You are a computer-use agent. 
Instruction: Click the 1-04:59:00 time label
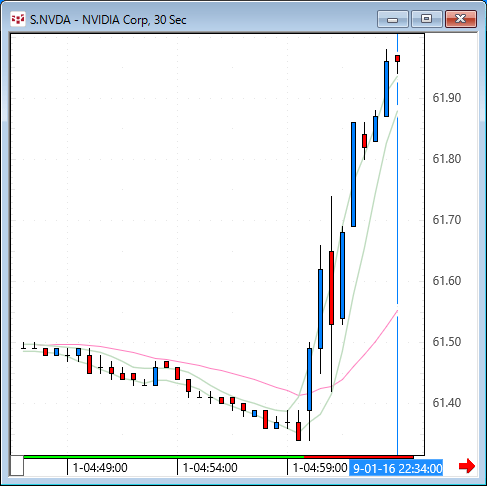(x=320, y=468)
